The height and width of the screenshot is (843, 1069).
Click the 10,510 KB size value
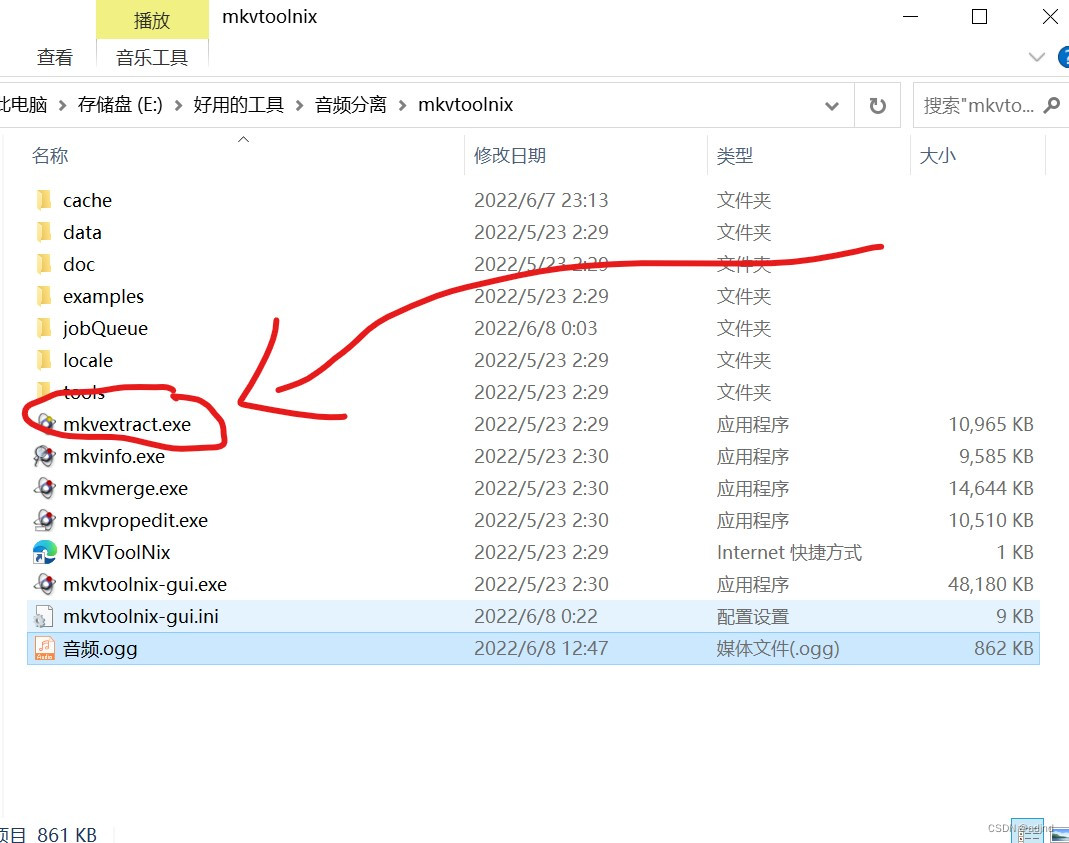click(x=991, y=520)
